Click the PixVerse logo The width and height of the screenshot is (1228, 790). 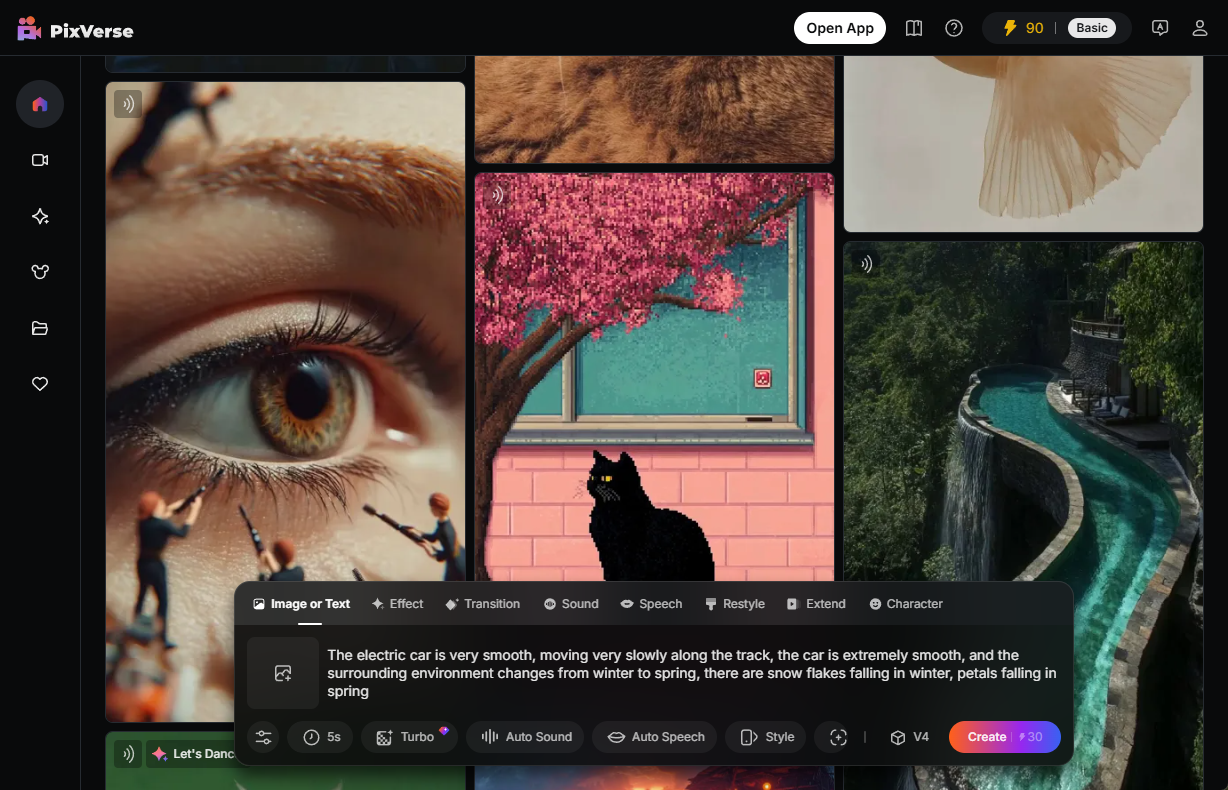[75, 29]
